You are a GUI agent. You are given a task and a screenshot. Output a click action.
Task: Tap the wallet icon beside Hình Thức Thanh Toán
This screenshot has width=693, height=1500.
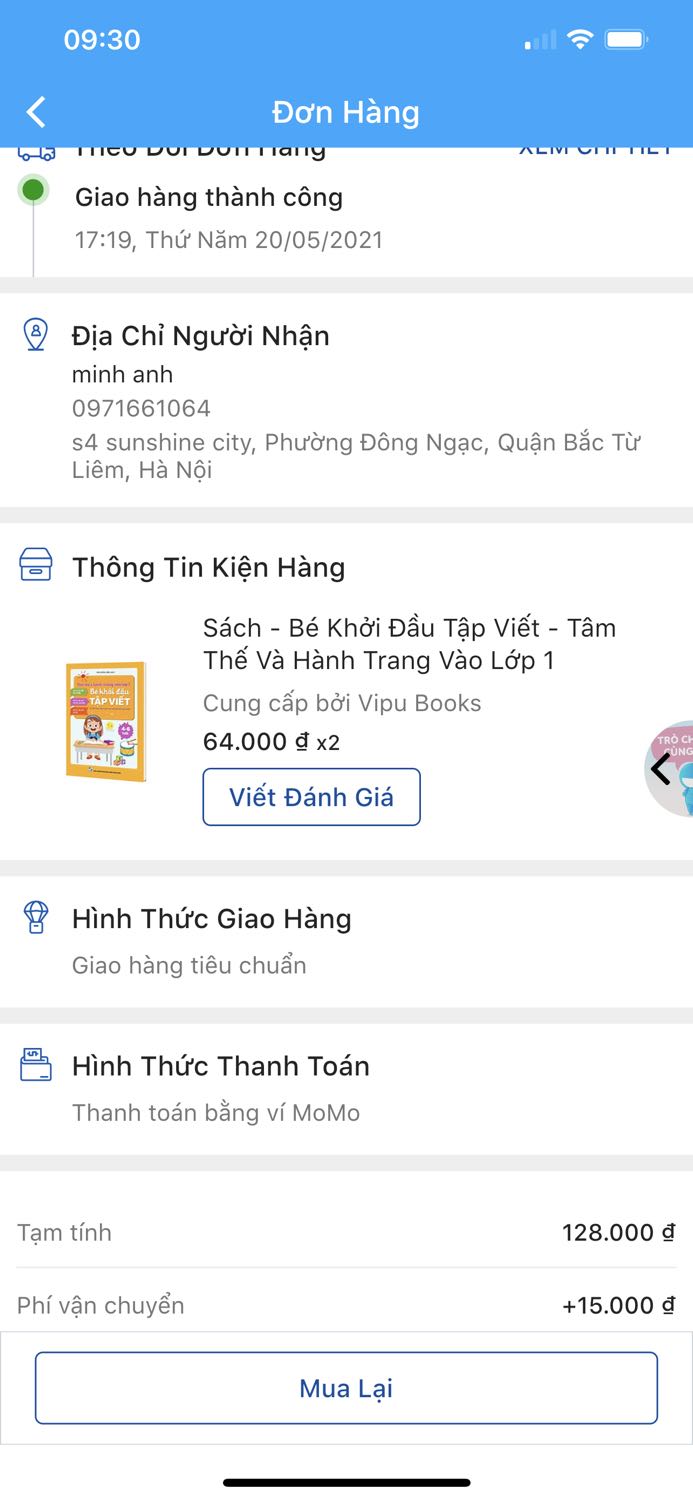pyautogui.click(x=37, y=1065)
